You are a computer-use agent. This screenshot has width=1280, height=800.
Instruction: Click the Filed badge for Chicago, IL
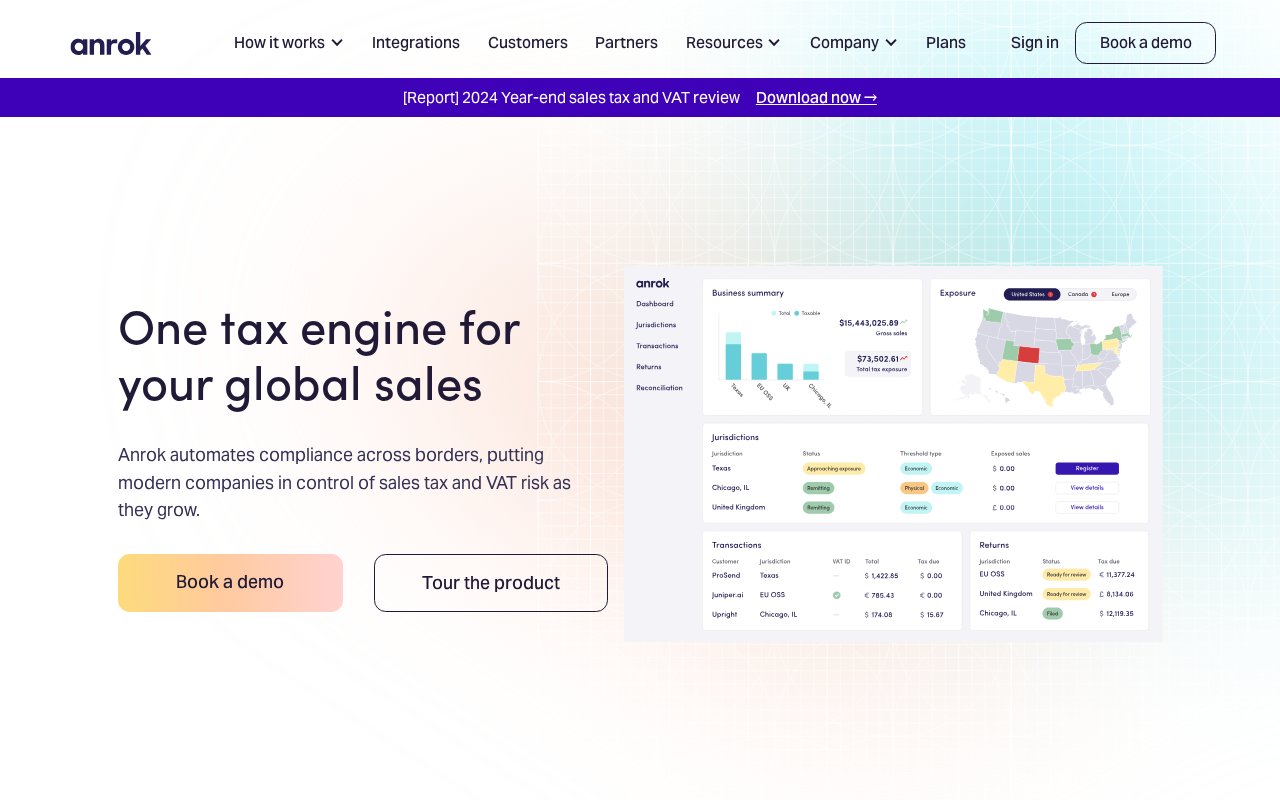[x=1052, y=613]
